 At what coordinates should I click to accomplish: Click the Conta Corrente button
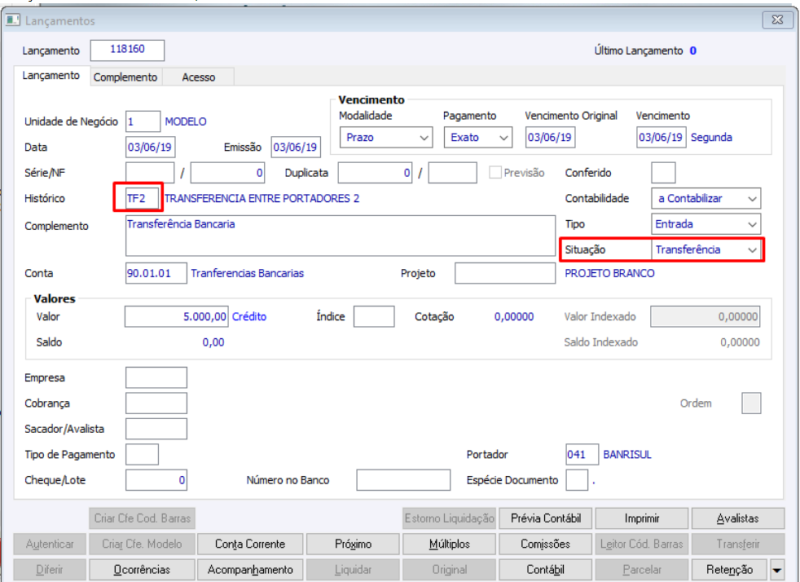(250, 544)
